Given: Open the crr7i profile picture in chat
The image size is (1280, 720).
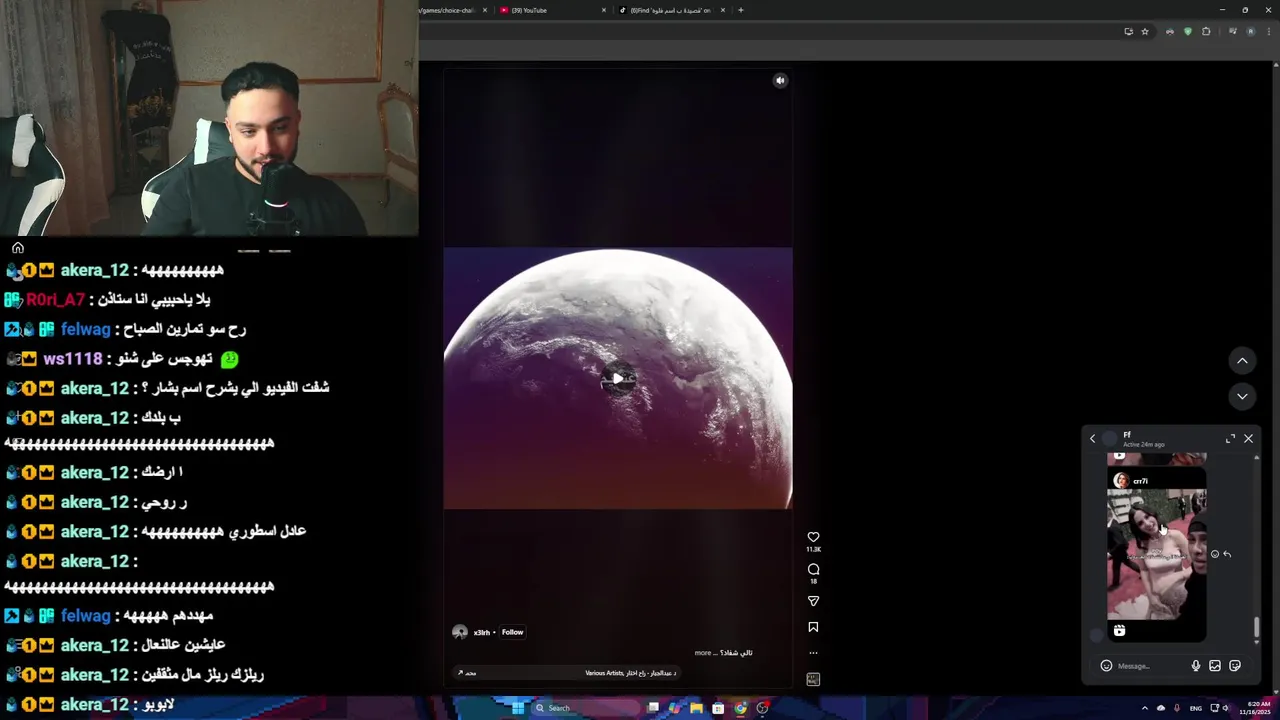Looking at the screenshot, I should (1121, 481).
